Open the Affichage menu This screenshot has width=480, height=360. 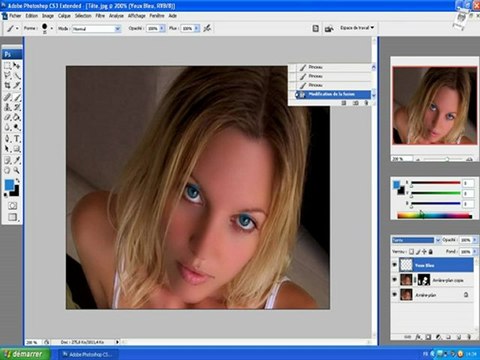click(x=137, y=16)
